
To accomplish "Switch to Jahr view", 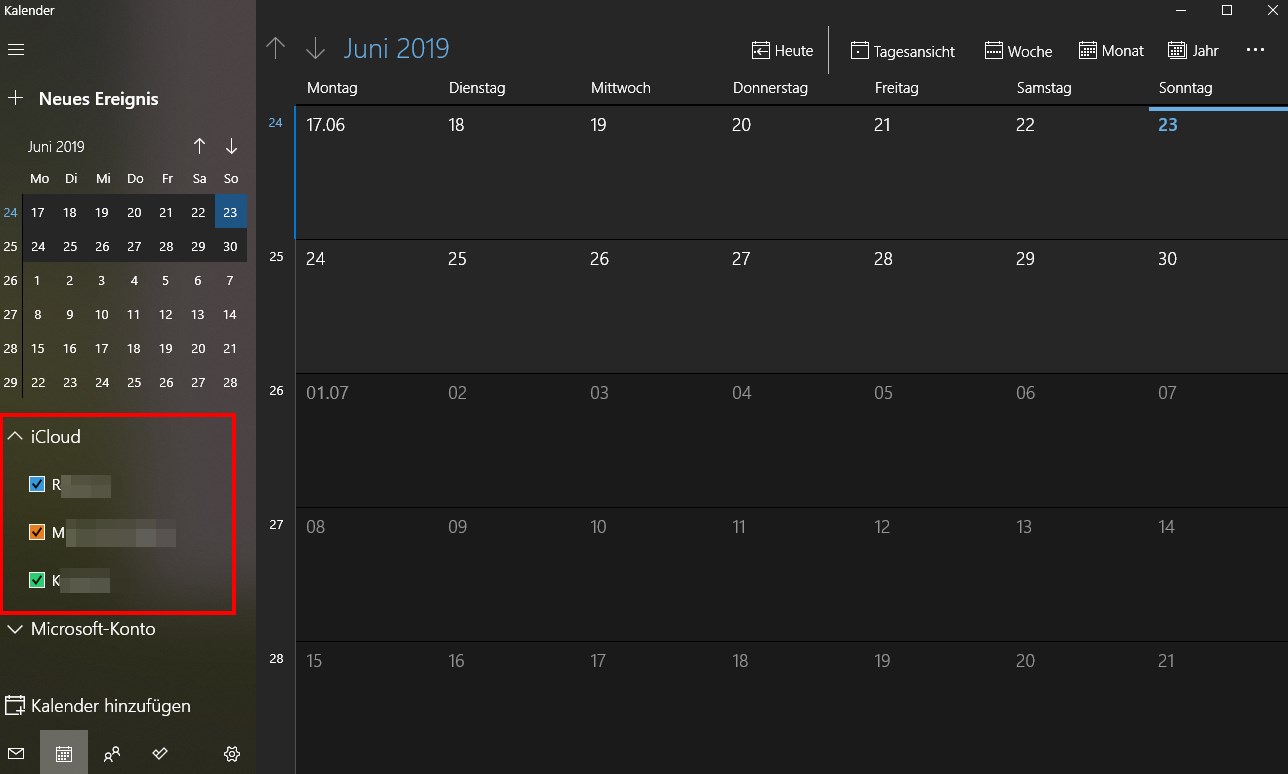I will pos(1193,50).
